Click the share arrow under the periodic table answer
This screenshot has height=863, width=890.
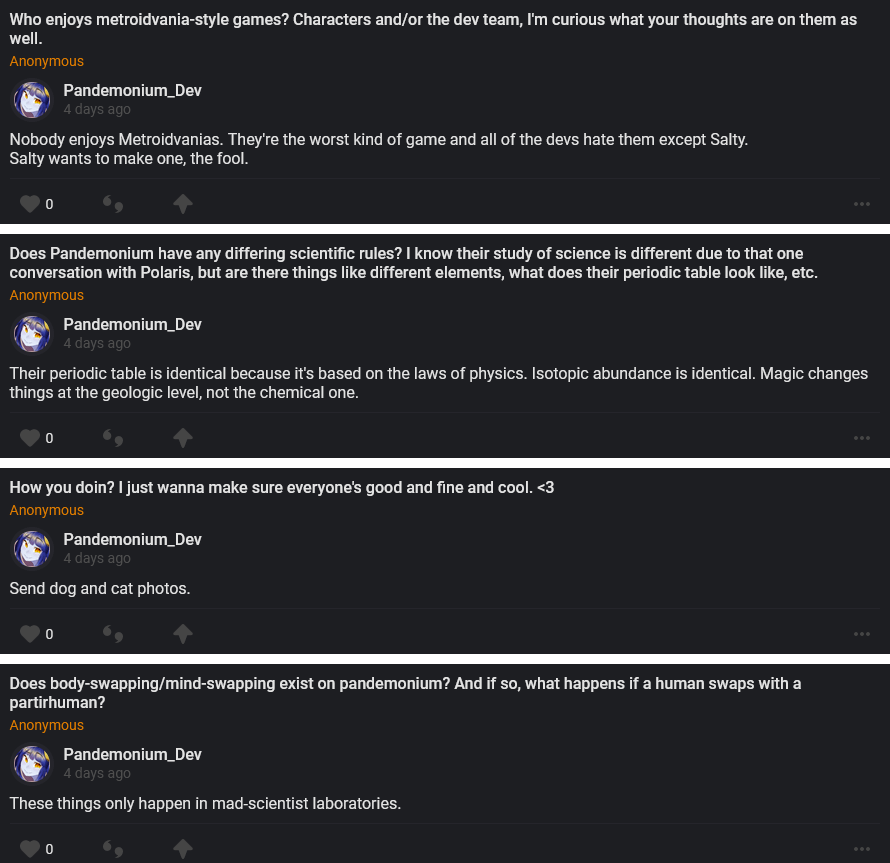coord(182,438)
